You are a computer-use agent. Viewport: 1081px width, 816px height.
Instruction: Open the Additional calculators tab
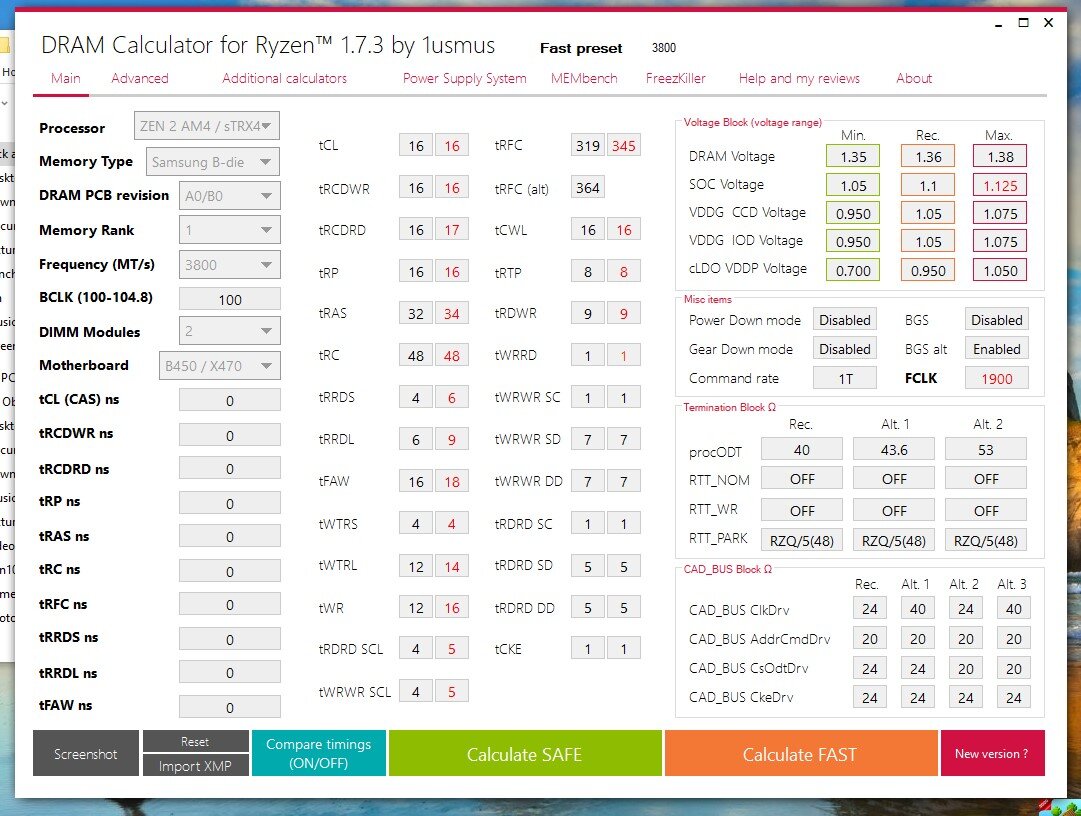pyautogui.click(x=284, y=79)
